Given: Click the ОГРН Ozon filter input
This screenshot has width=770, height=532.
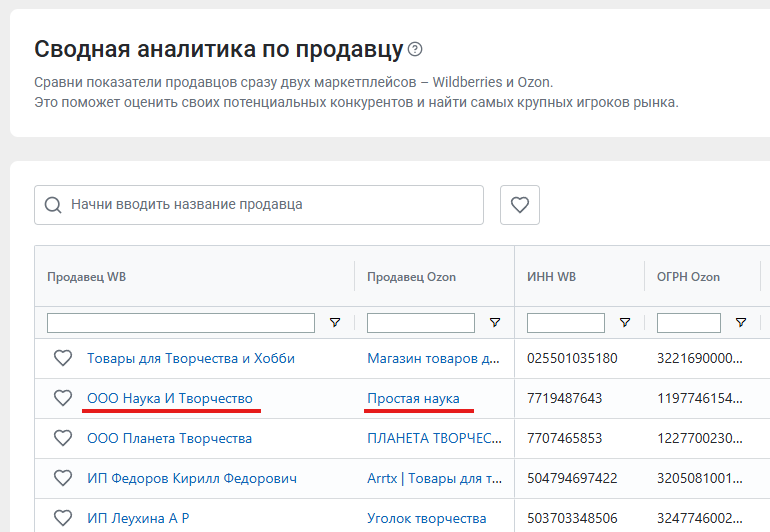Looking at the screenshot, I should (x=689, y=323).
